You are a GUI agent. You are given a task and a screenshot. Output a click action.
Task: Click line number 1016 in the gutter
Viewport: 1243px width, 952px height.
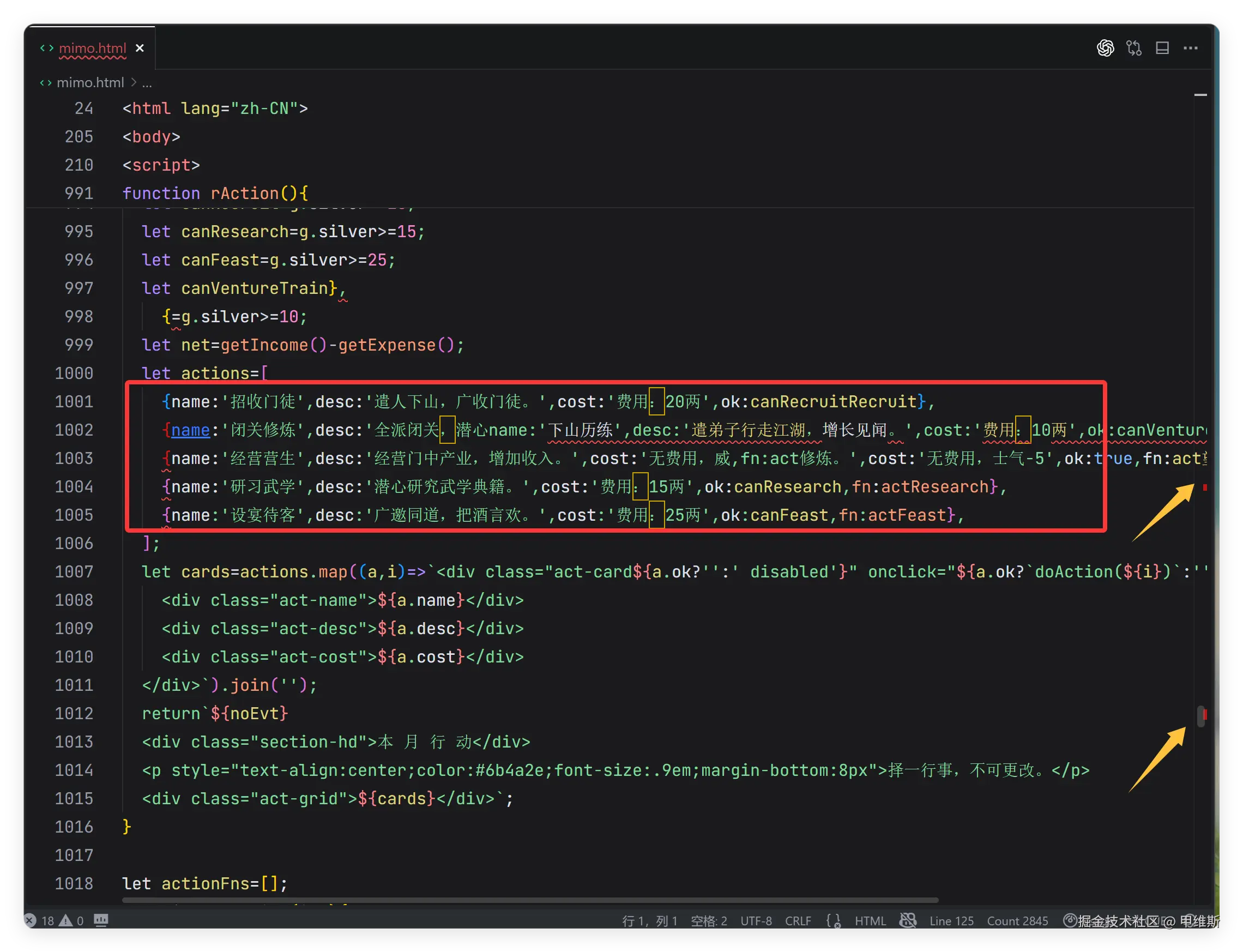coord(74,827)
